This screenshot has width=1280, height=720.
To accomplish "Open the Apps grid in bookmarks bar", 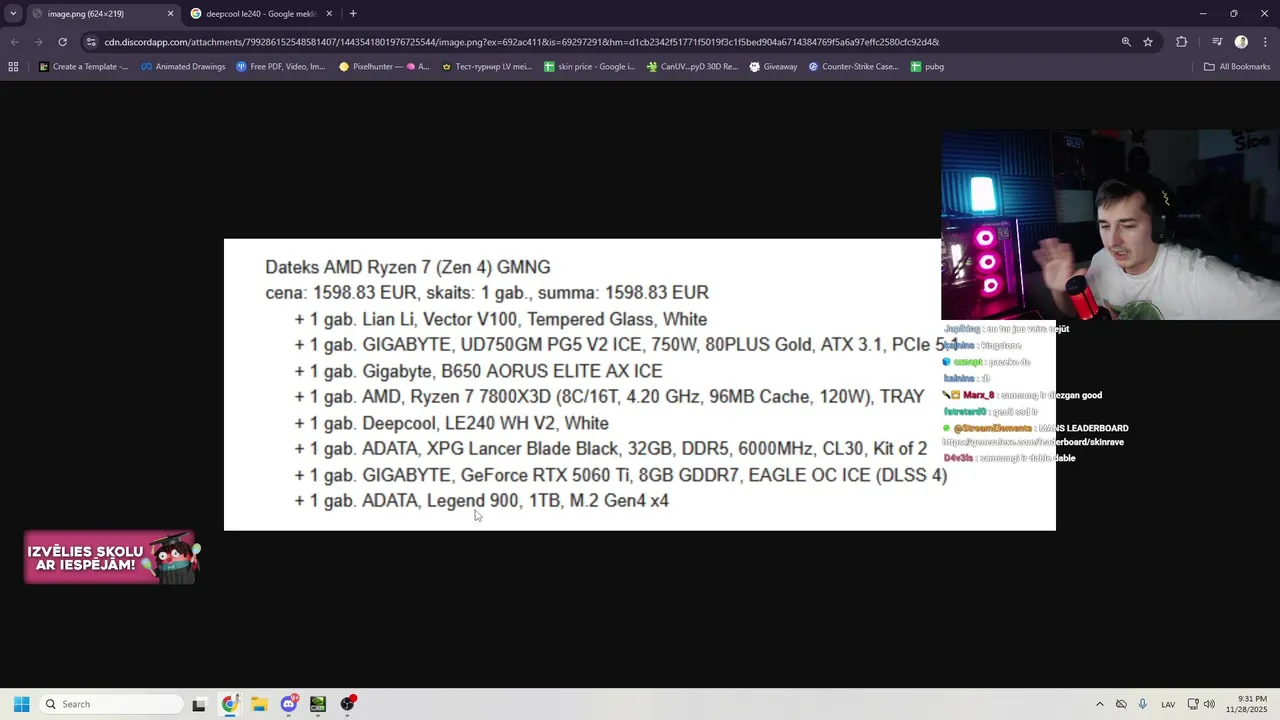I will click(13, 67).
